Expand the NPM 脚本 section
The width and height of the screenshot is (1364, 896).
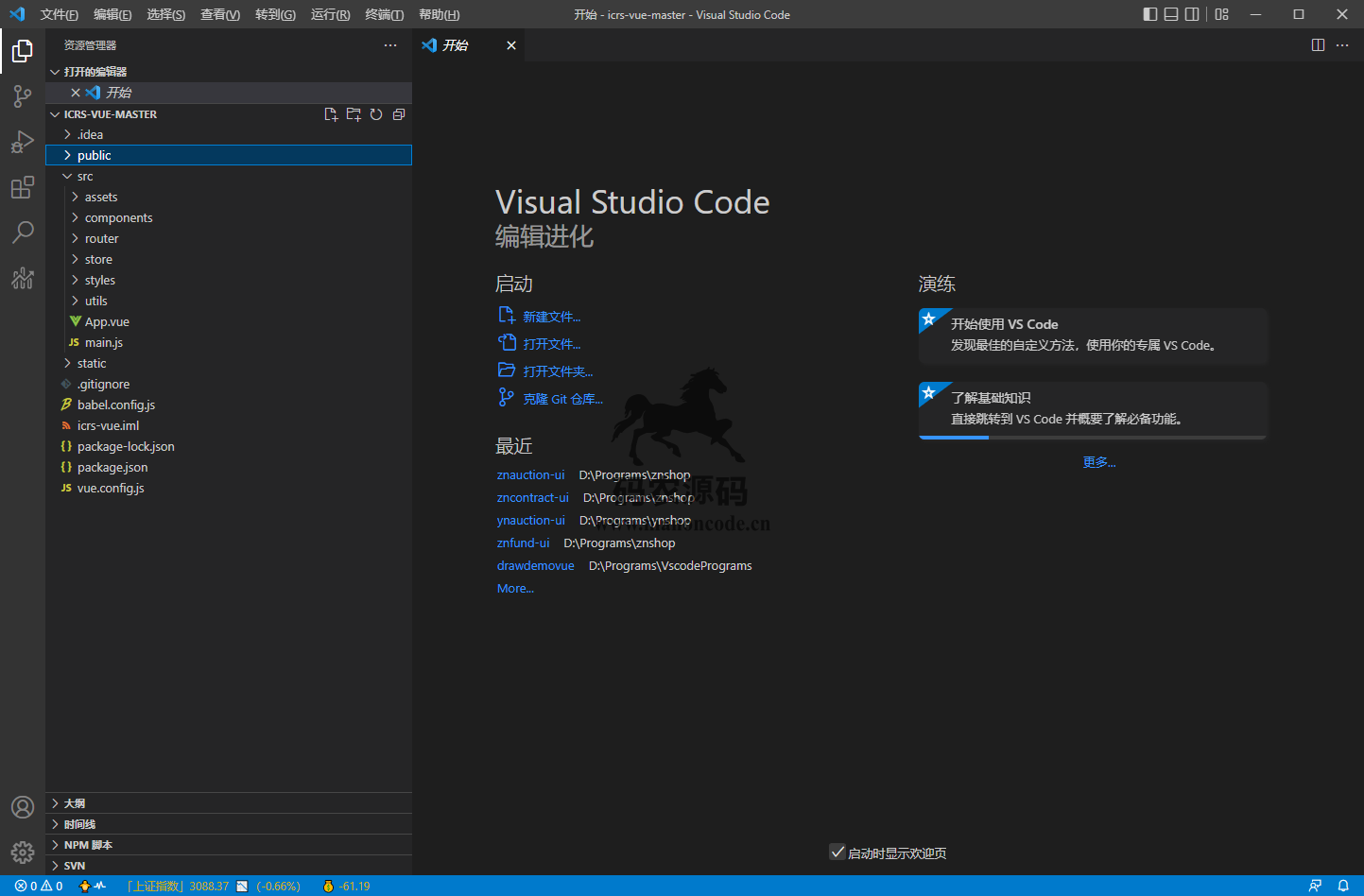click(229, 845)
